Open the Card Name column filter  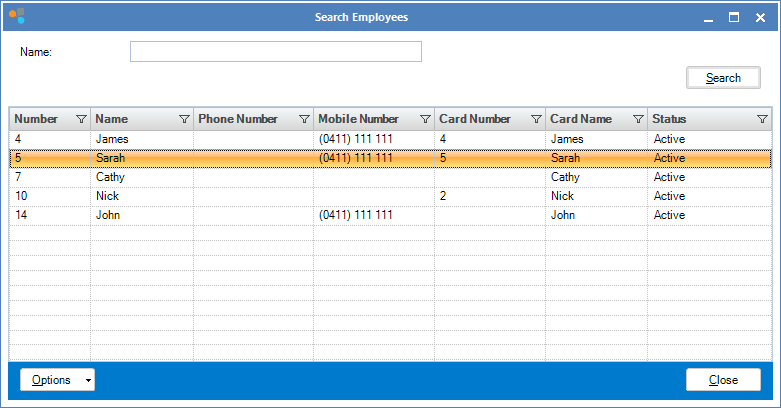click(x=637, y=119)
